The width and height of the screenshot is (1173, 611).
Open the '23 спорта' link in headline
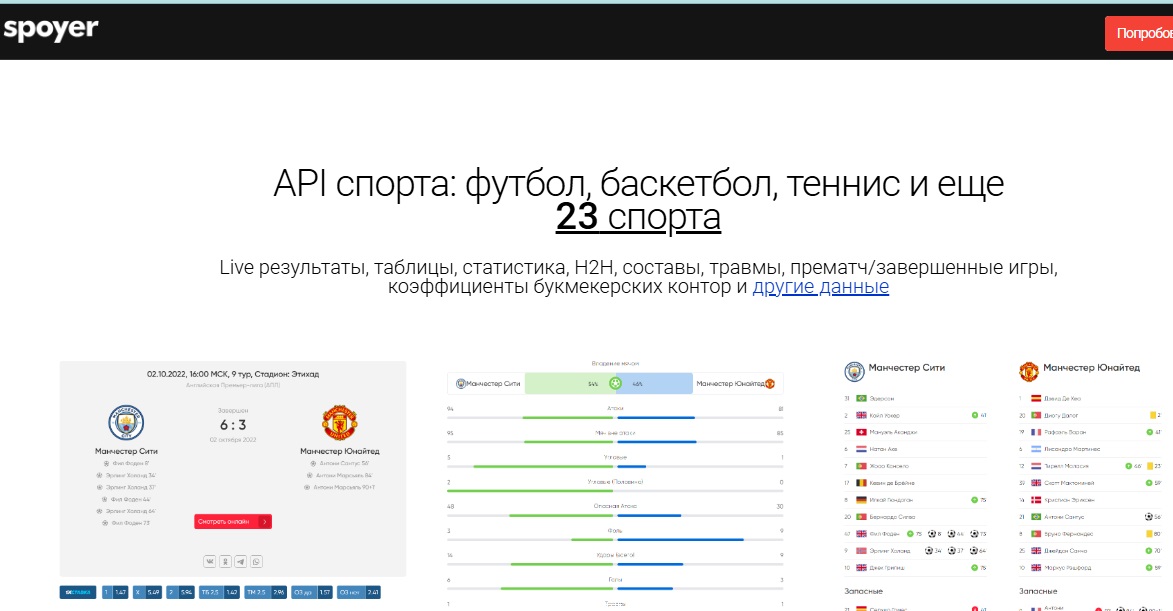(638, 217)
